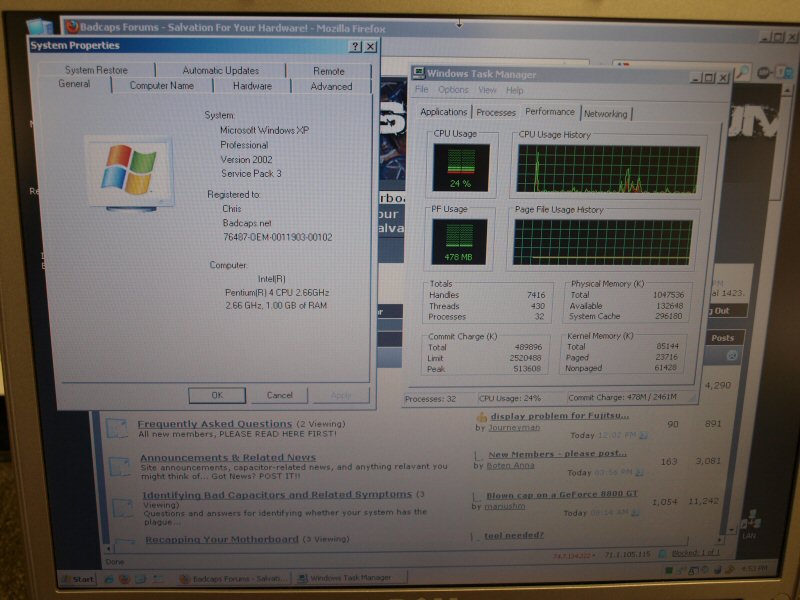Click the 'Processes: 32' status bar entry
This screenshot has height=600, width=800.
point(430,399)
